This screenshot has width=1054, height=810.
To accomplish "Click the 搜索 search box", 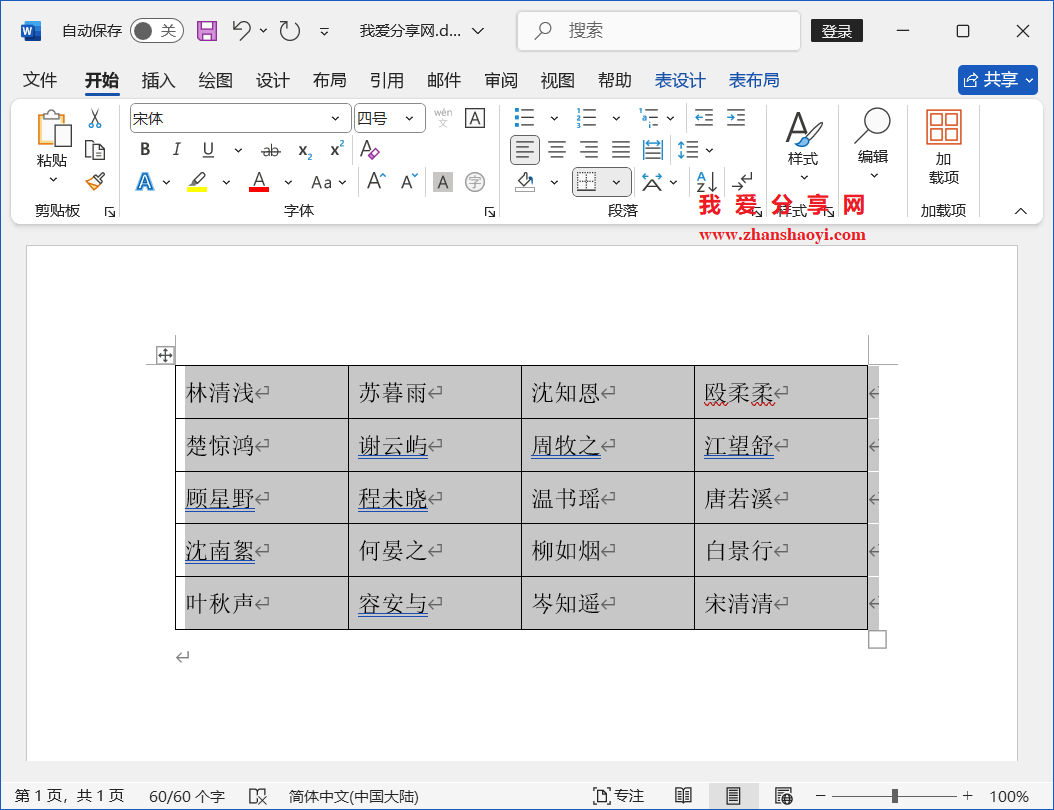I will coord(659,31).
